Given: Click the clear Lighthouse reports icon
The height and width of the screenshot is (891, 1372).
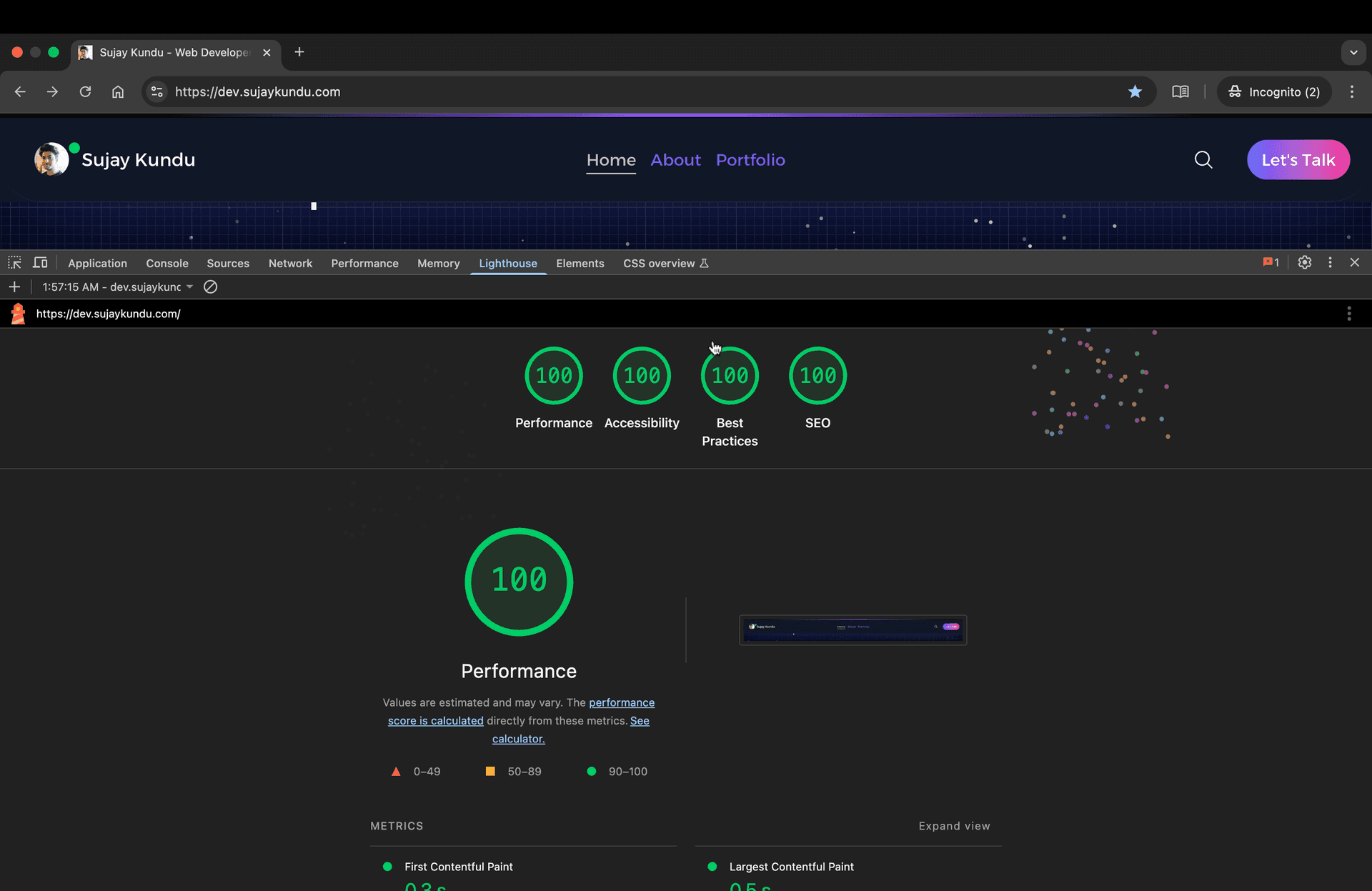Looking at the screenshot, I should pos(210,287).
